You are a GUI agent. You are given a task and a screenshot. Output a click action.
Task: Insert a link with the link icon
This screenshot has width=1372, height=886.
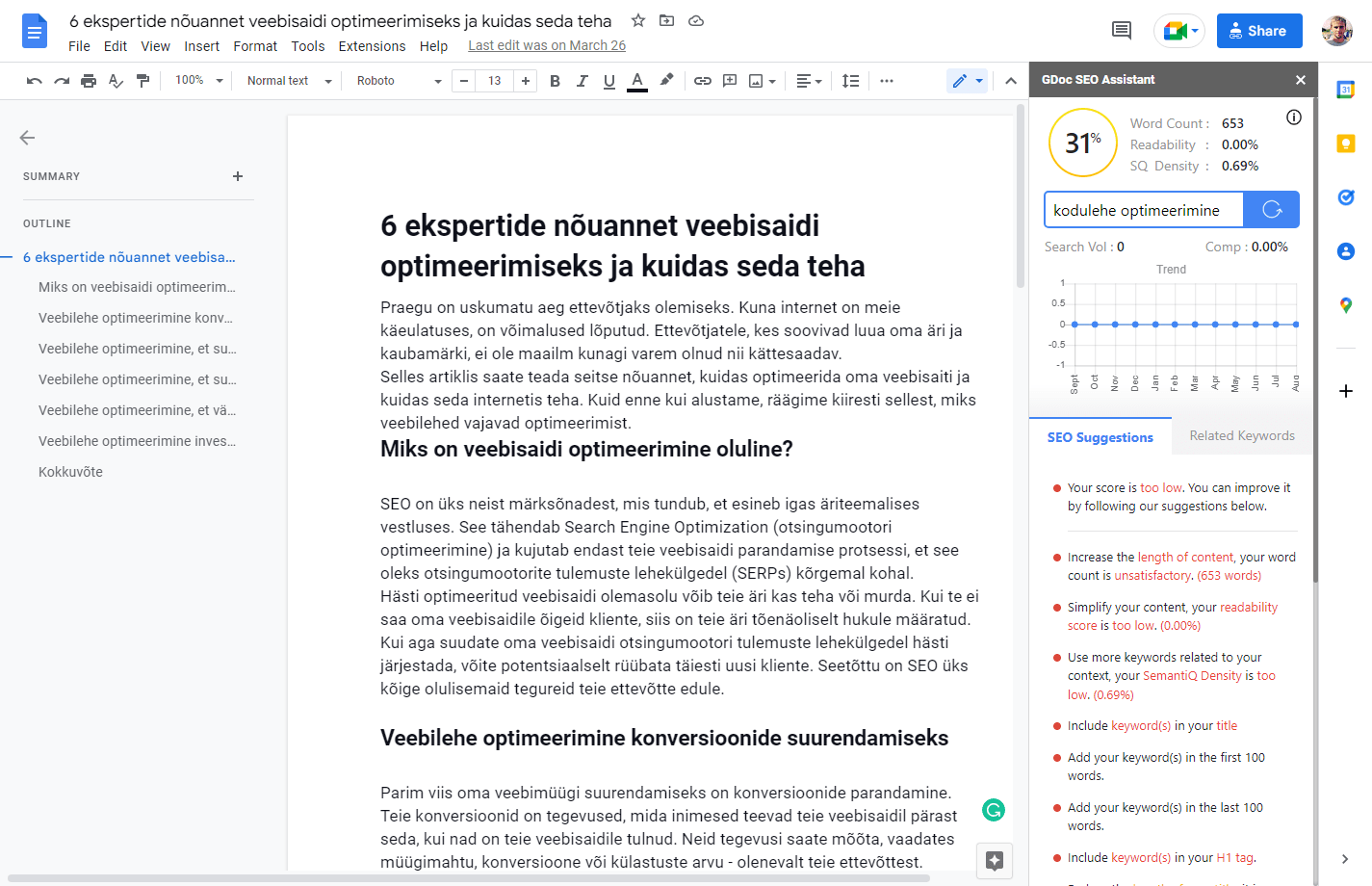(x=703, y=81)
